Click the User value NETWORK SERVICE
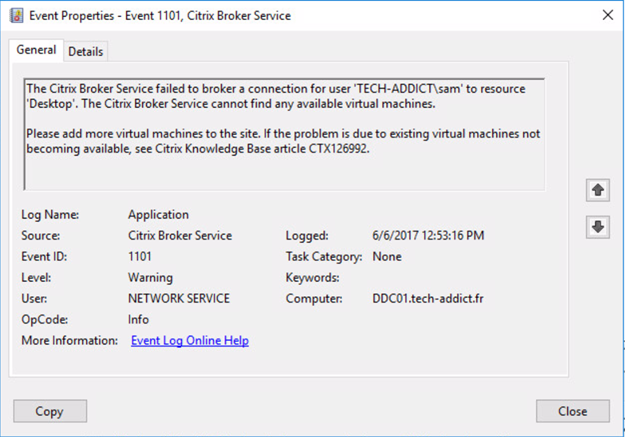 179,299
